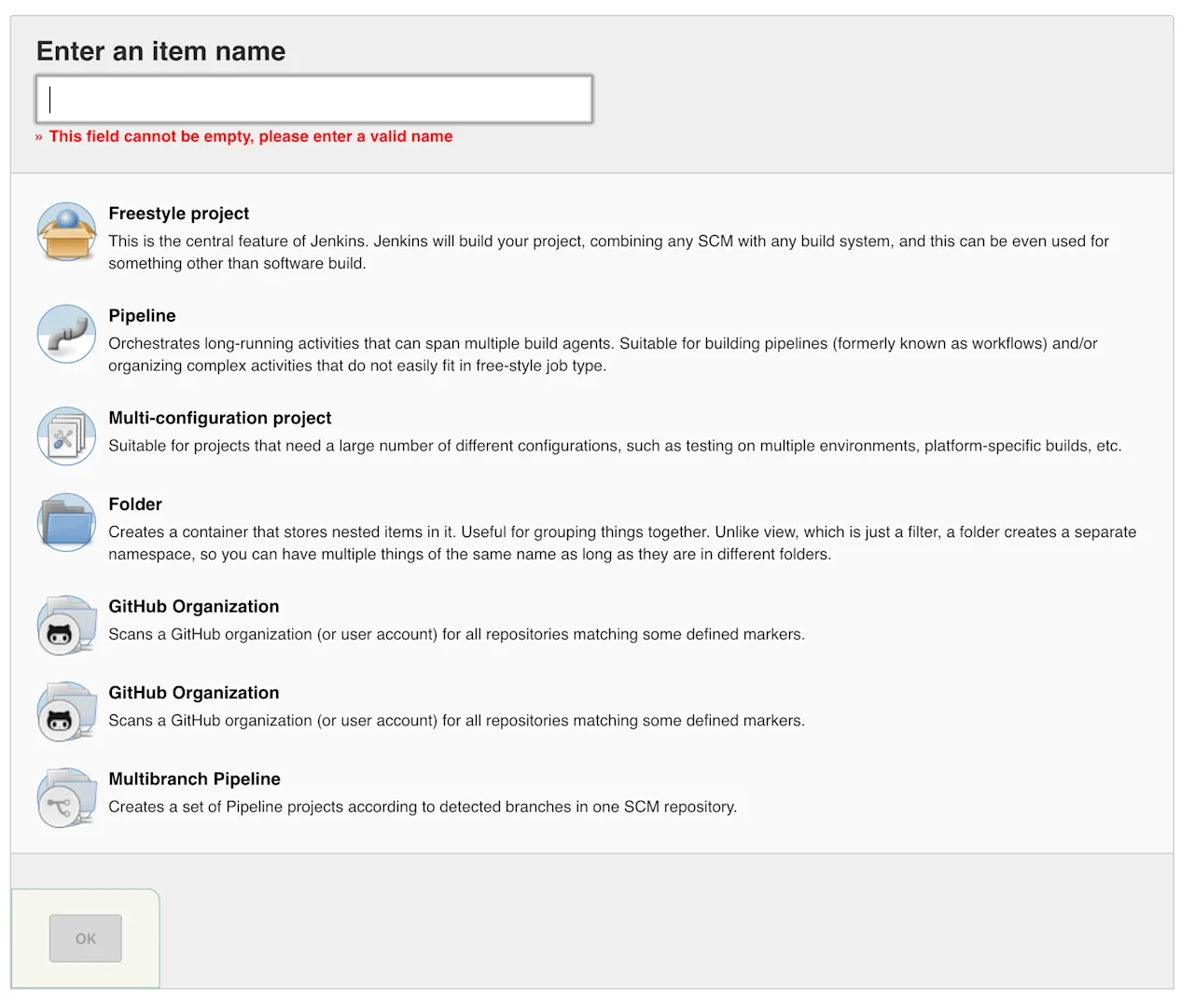
Task: Click the Enter an item name heading
Action: point(160,51)
